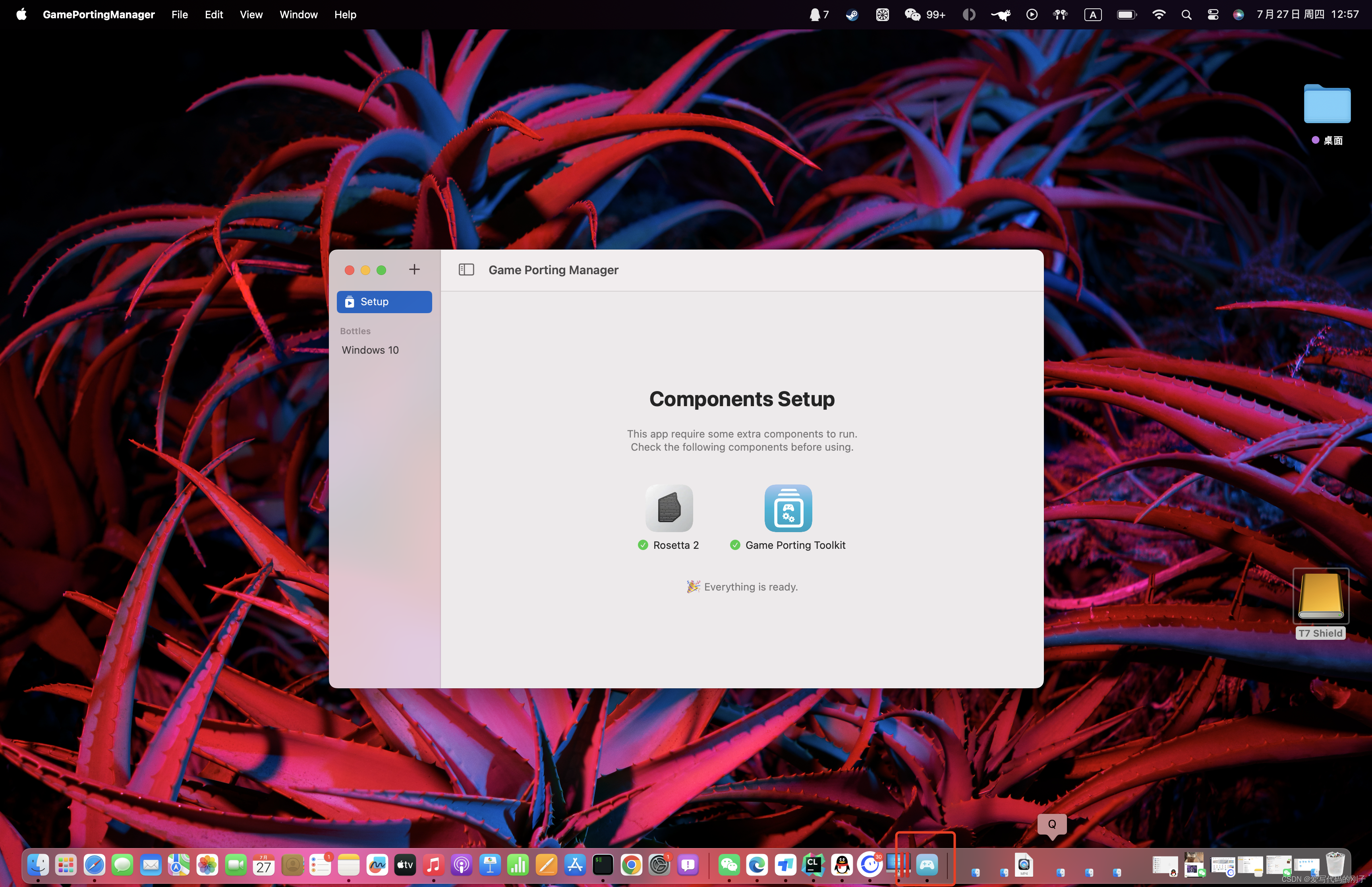Open the View menu
The image size is (1372, 887).
pos(251,14)
